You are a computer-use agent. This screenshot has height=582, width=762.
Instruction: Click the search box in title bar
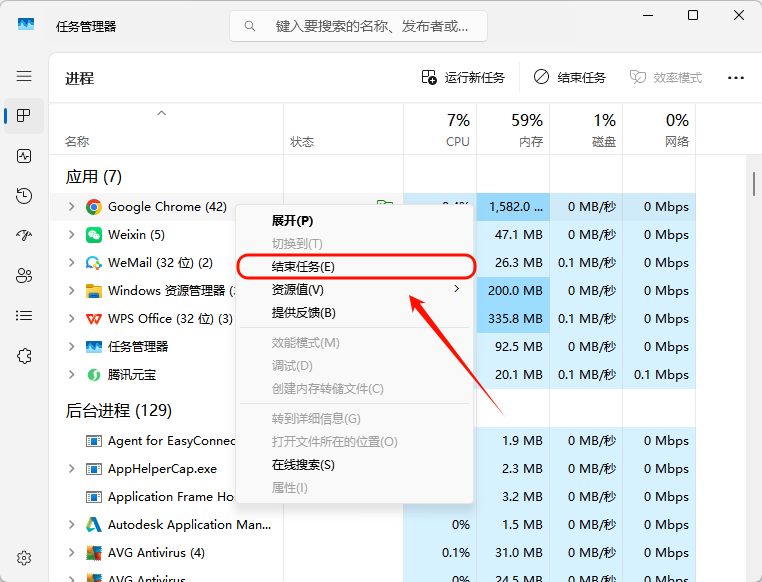point(358,26)
